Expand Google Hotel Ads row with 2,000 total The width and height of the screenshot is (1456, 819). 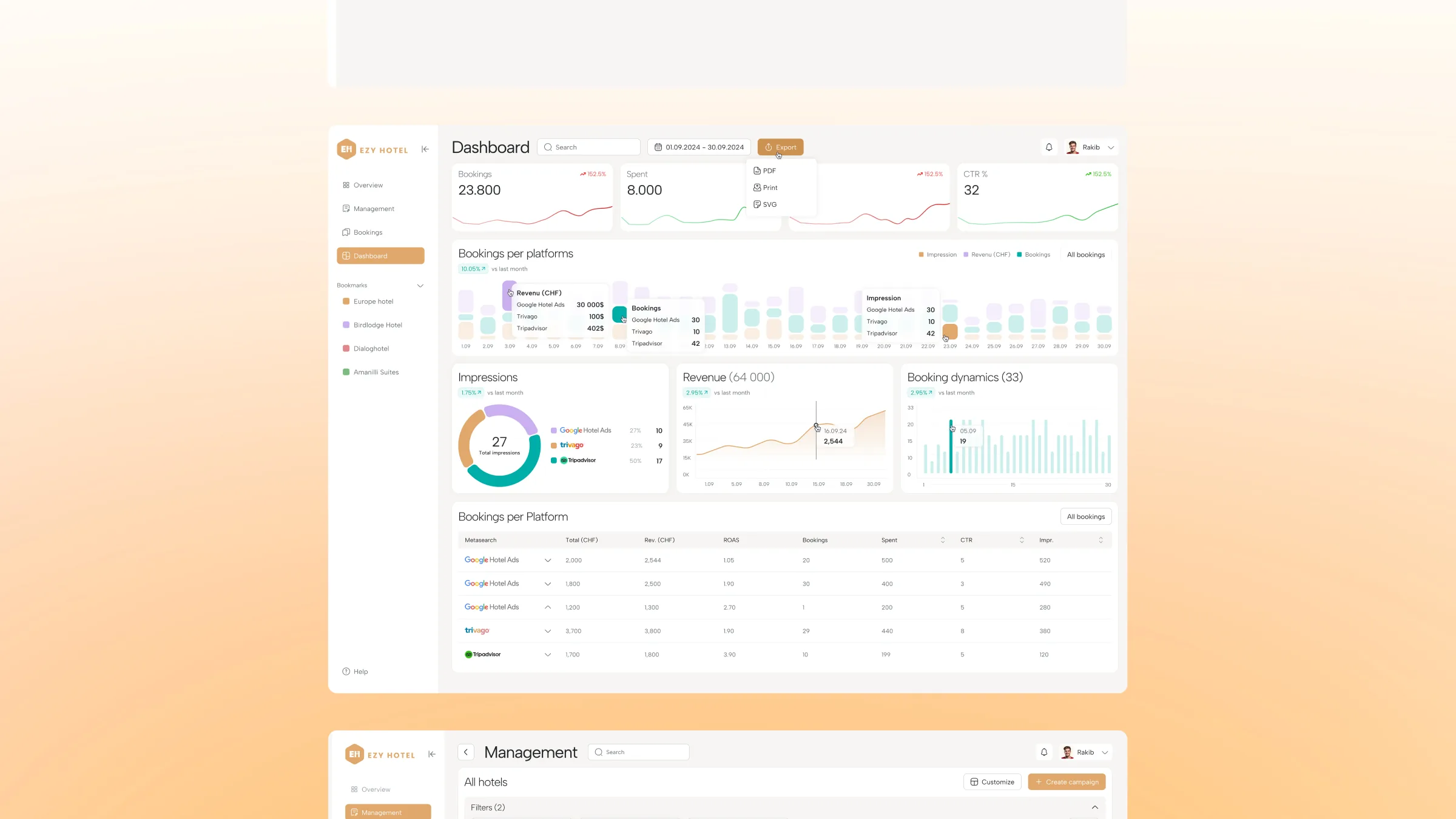coord(548,561)
